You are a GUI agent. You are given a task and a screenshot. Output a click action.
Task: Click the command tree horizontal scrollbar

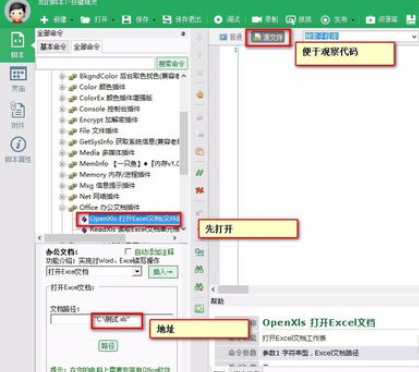point(85,238)
